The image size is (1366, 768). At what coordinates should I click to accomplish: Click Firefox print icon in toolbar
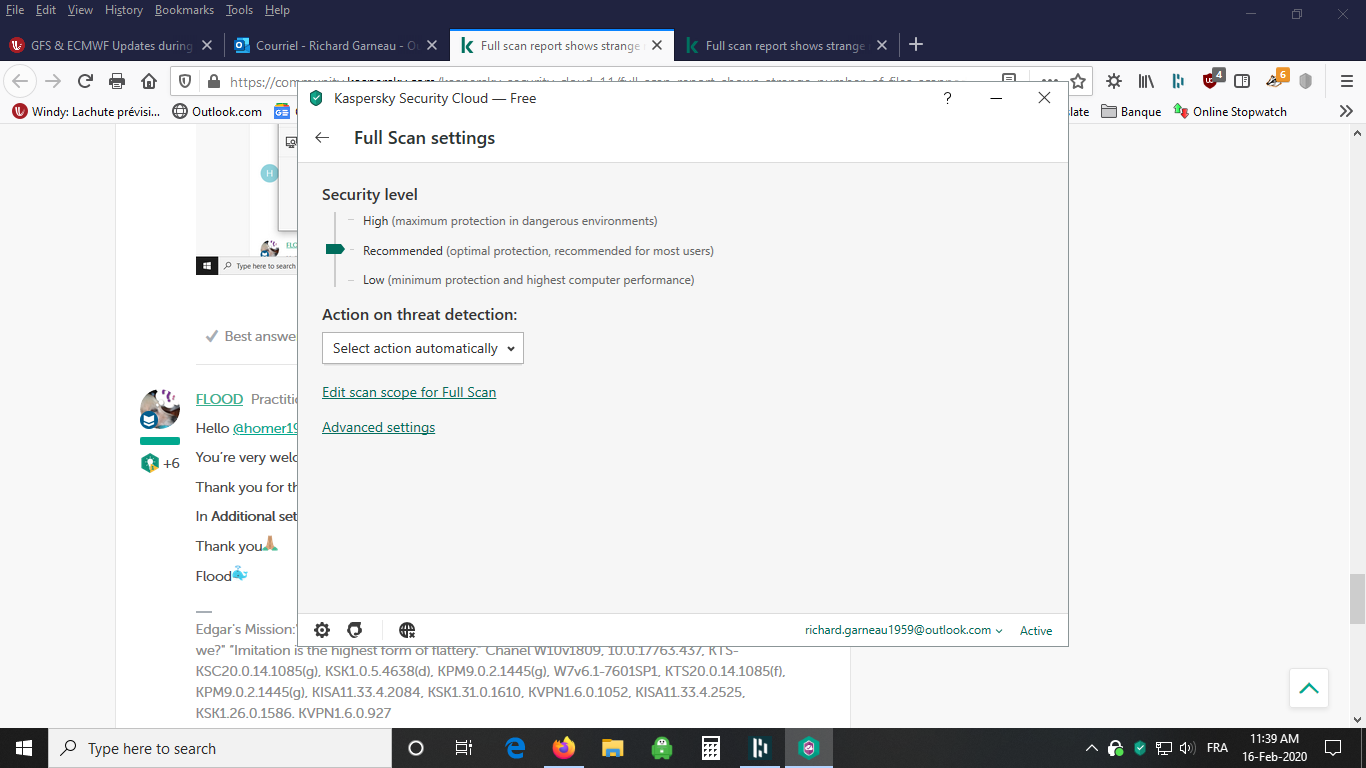point(117,81)
